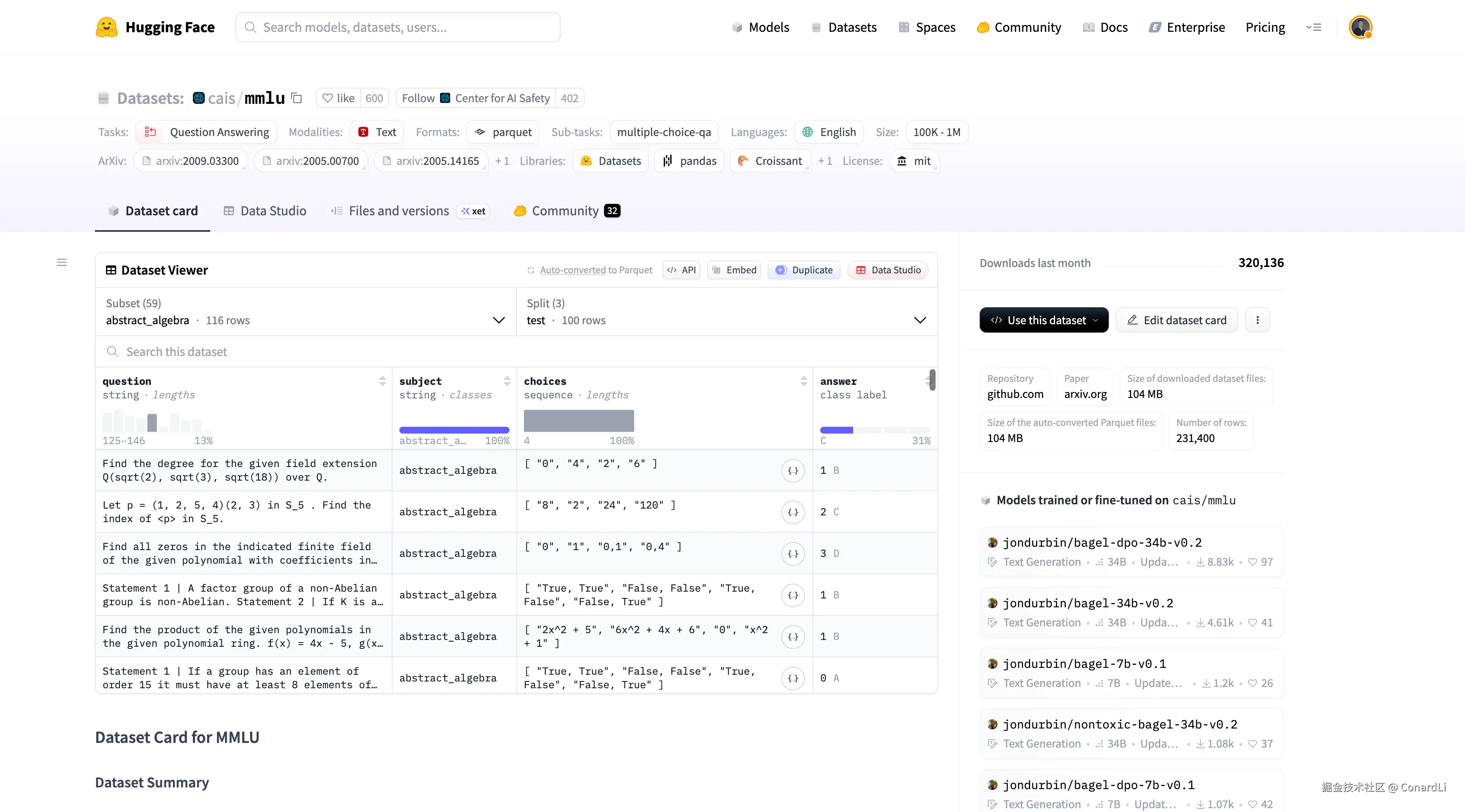Open the three-dot more options menu
The image size is (1465, 812).
pos(1257,320)
